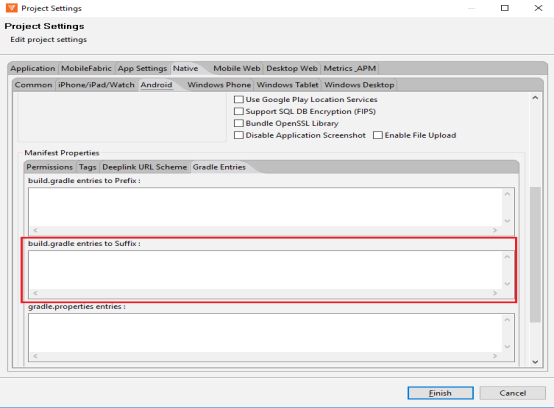Enable File Upload checkbox
Image resolution: width=554 pixels, height=408 pixels.
pos(378,135)
